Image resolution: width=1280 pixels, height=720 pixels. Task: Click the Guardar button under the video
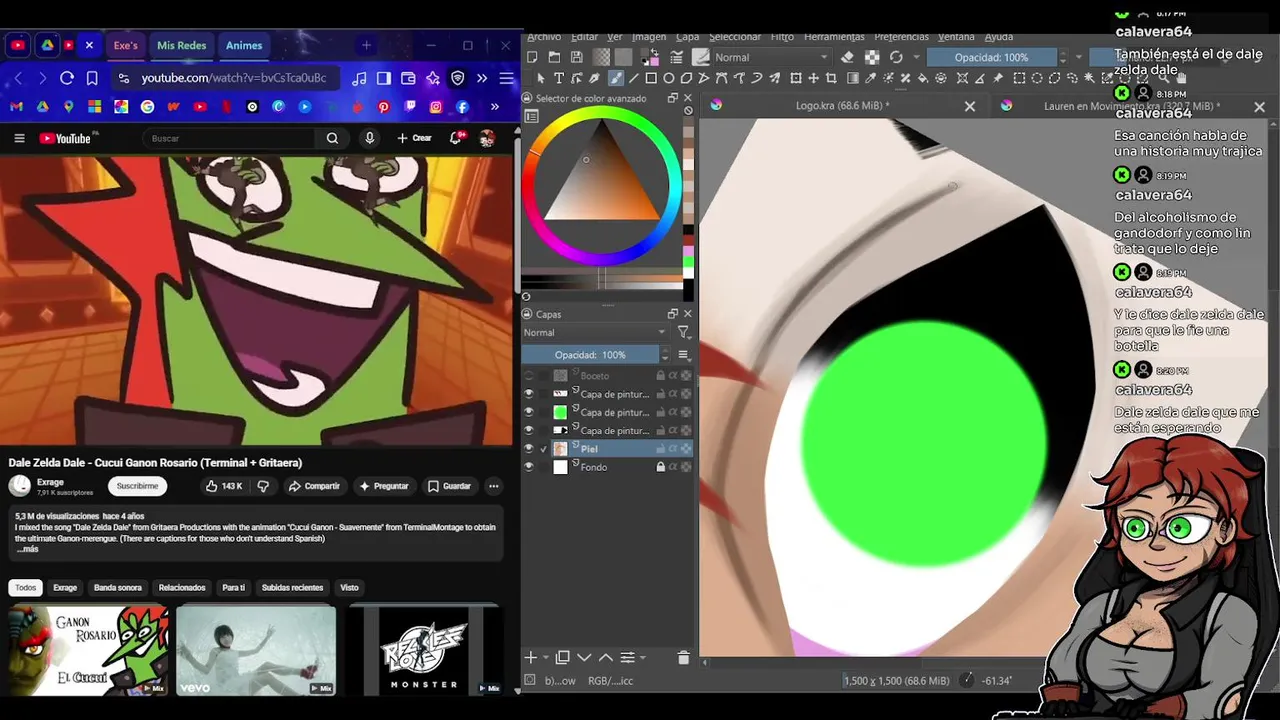point(449,486)
